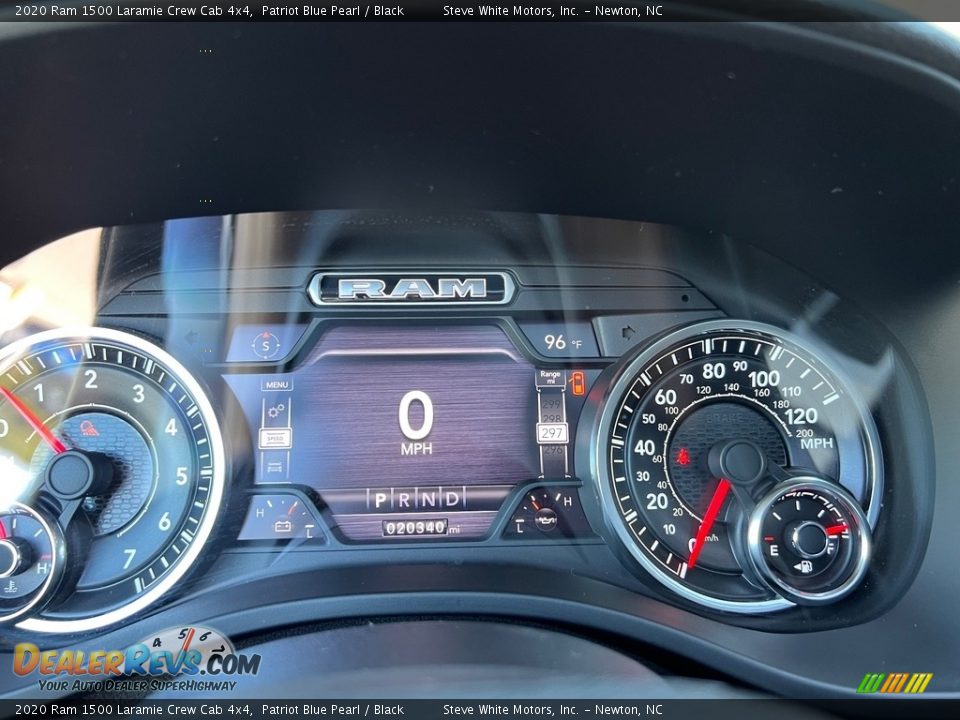Tap the 4 mark on the tachometer
Viewport: 960px width, 720px height.
(x=171, y=427)
